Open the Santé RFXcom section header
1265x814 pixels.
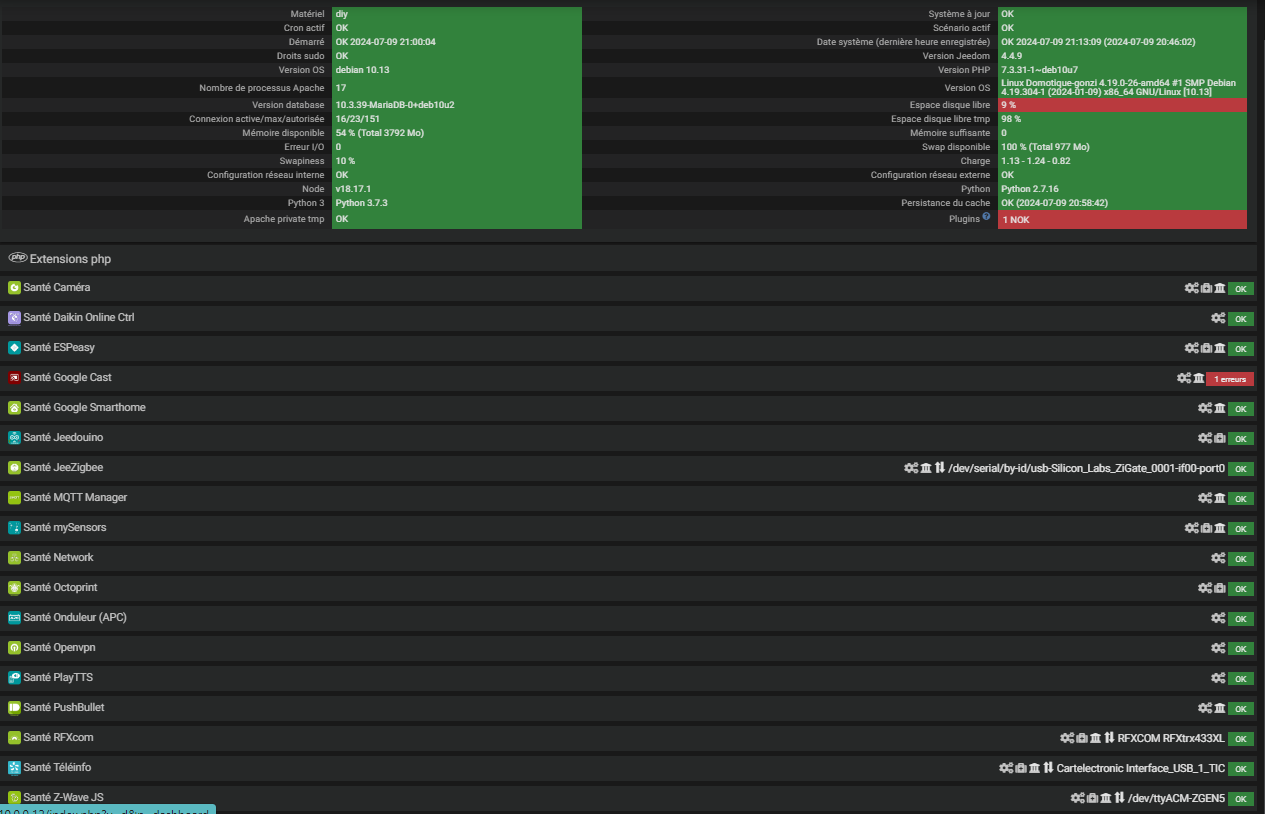tap(630, 738)
